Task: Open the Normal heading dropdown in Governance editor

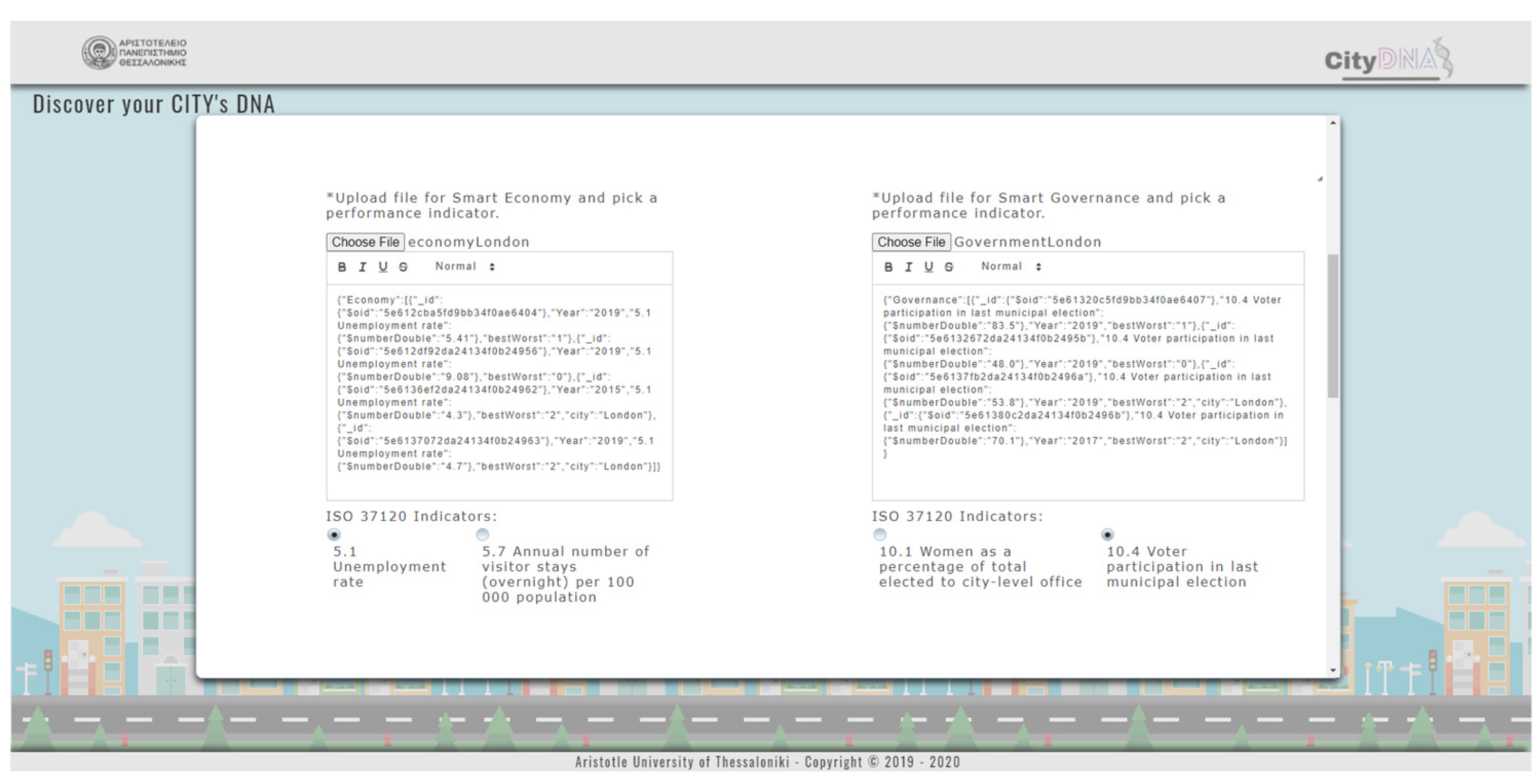Action: (x=1010, y=267)
